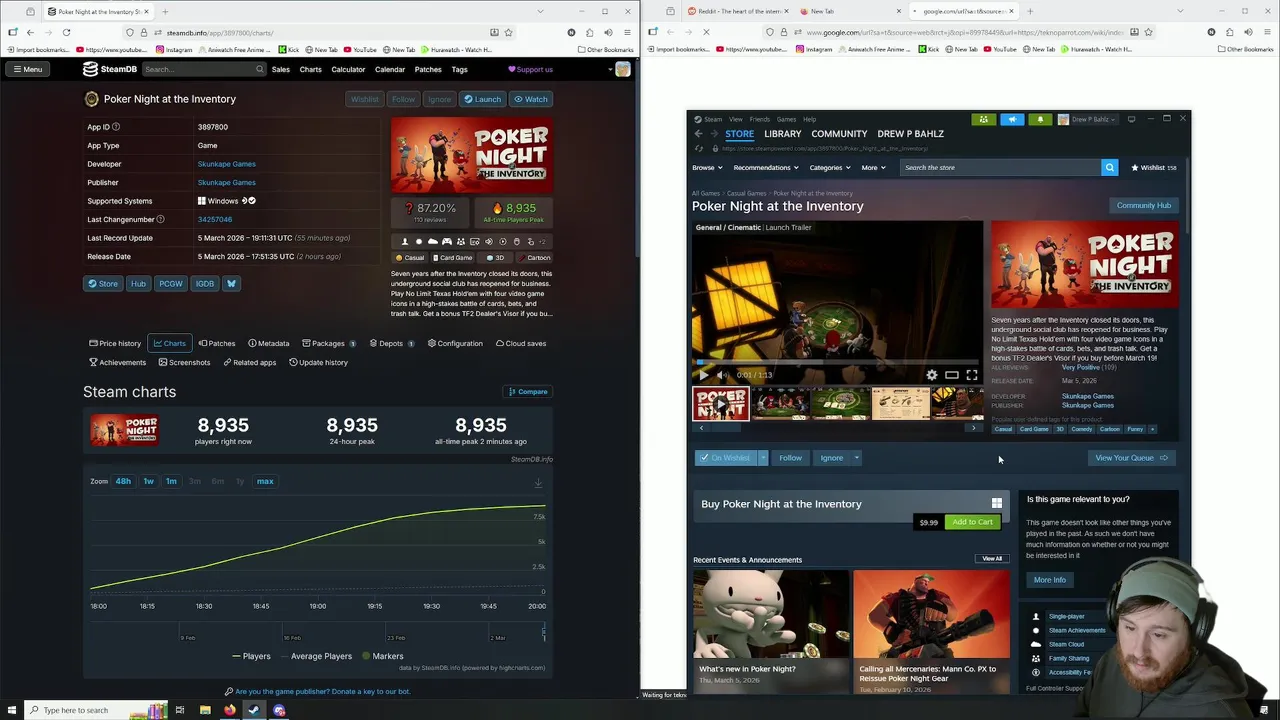Screen dimensions: 1280x720
Task: Open changenumber 34257046 link
Action: coord(215,219)
